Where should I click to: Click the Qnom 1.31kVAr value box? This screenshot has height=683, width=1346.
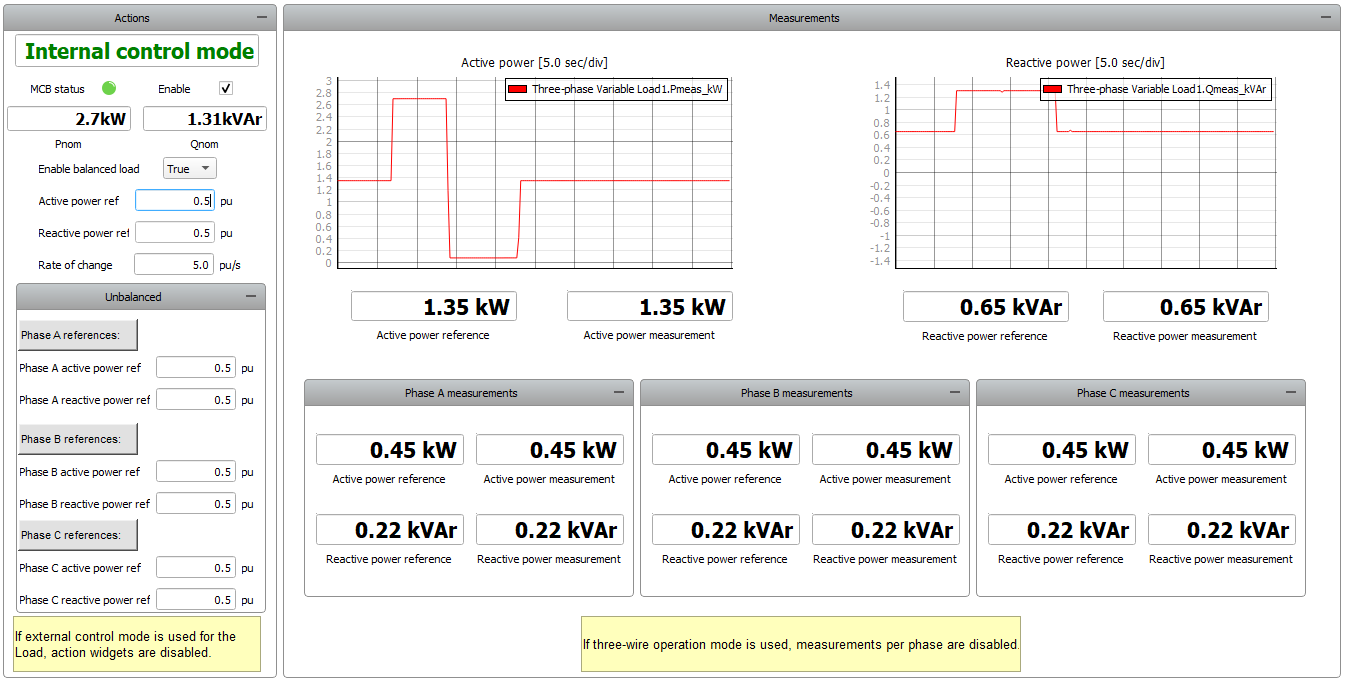pyautogui.click(x=205, y=119)
